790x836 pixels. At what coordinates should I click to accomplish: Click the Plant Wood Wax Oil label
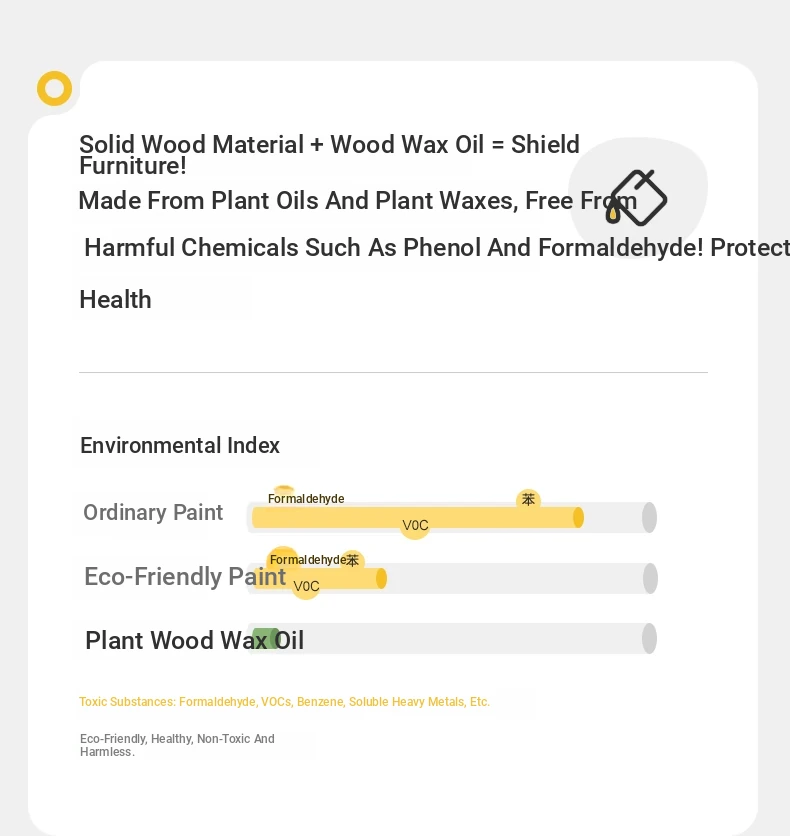tap(195, 640)
